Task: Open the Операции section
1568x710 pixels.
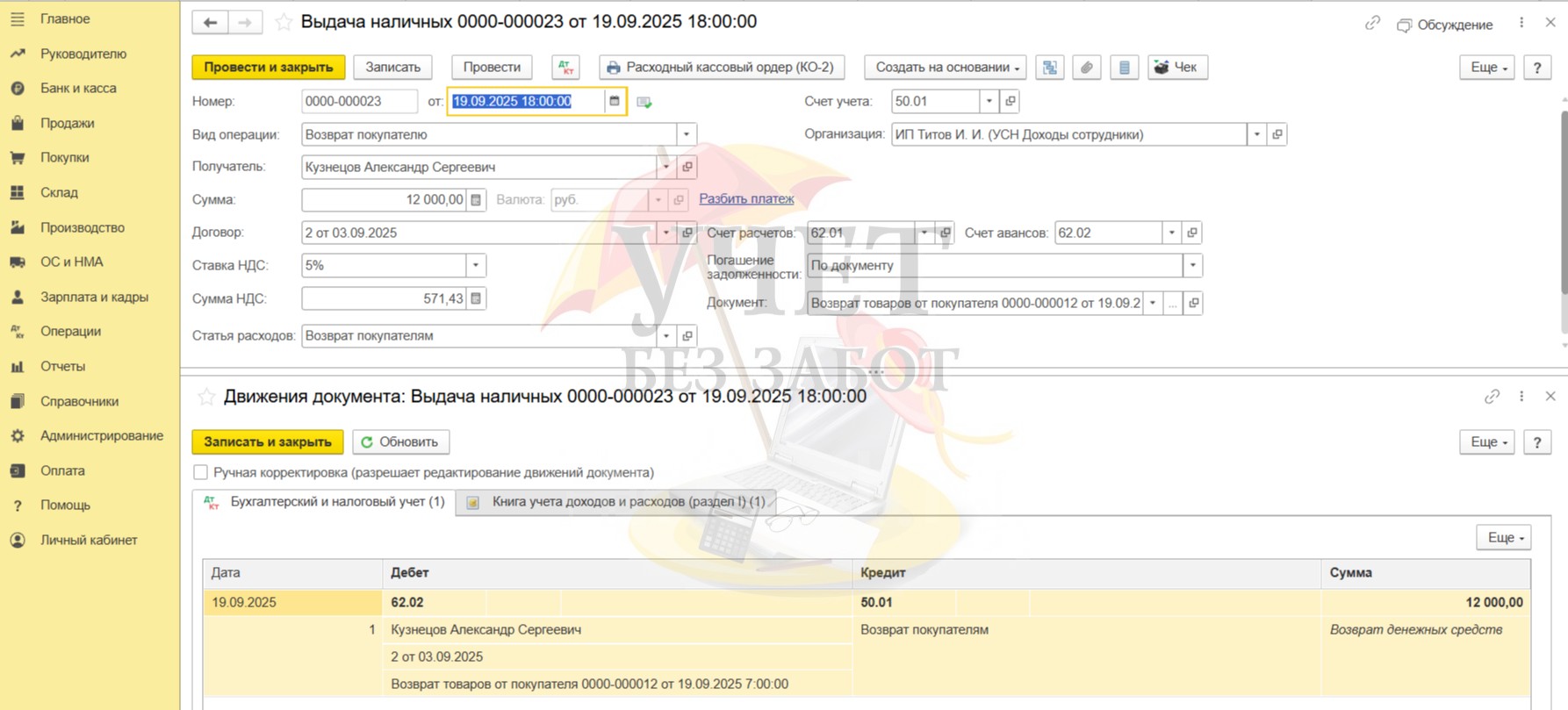Action: pos(70,331)
